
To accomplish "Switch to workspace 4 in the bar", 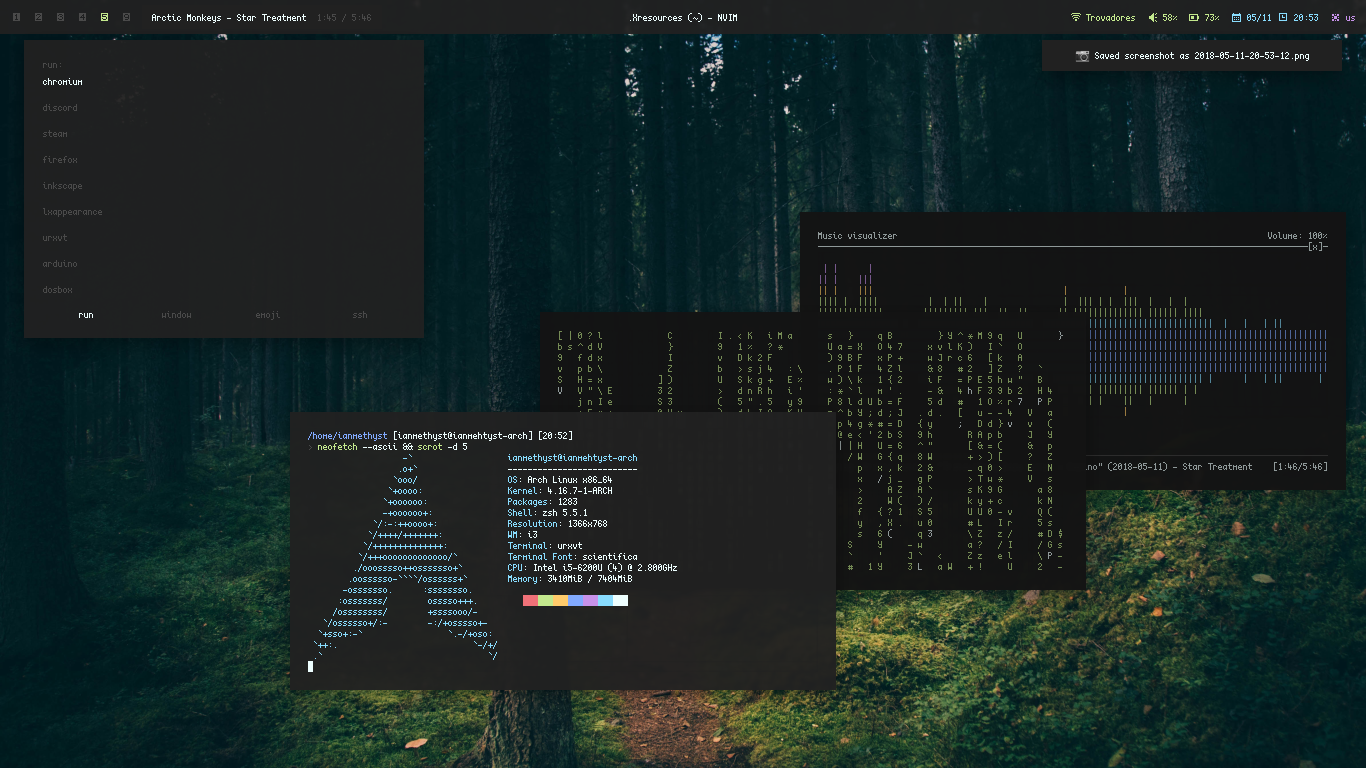I will 82,18.
